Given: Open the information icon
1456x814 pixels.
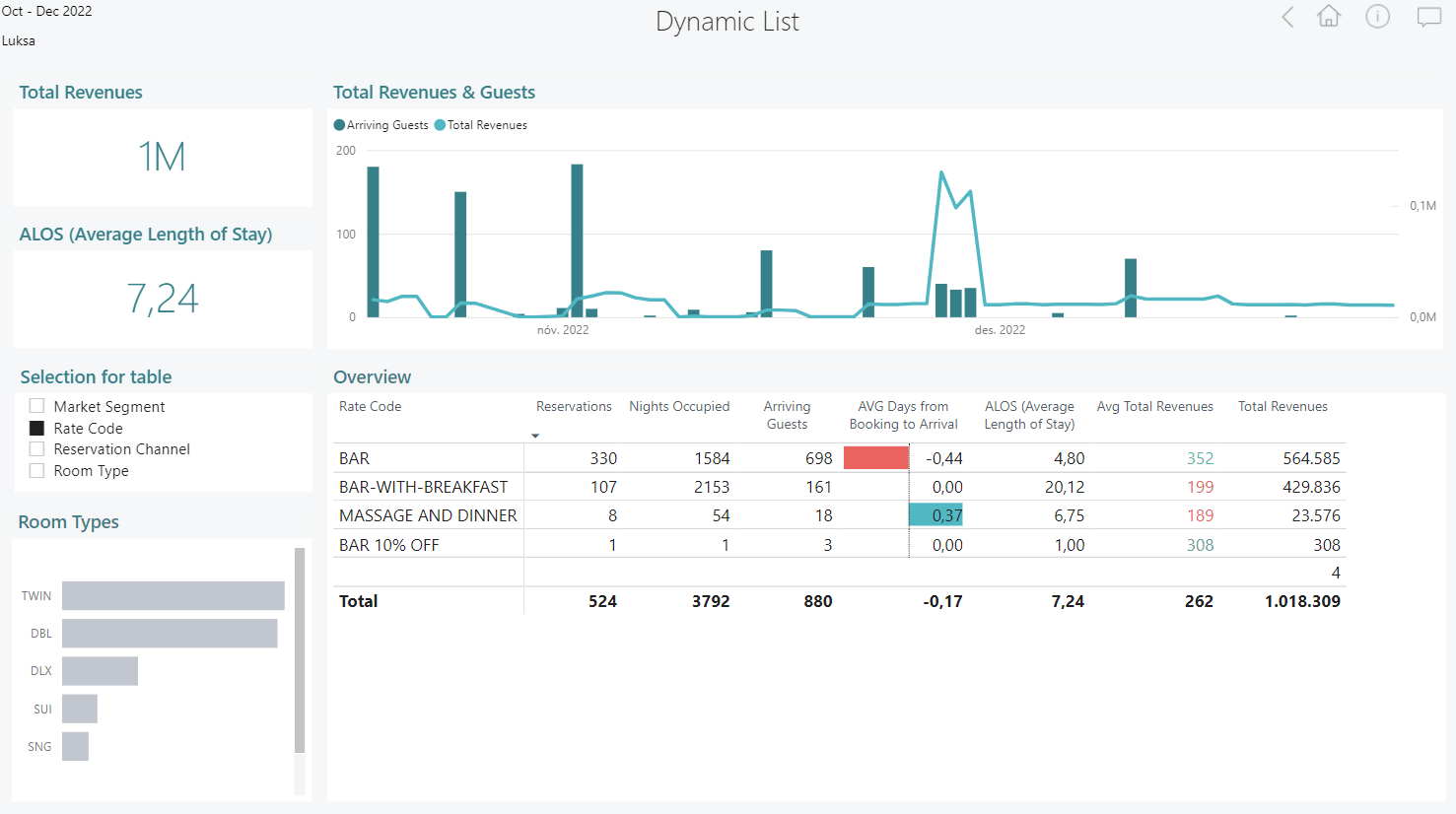Looking at the screenshot, I should (x=1377, y=17).
